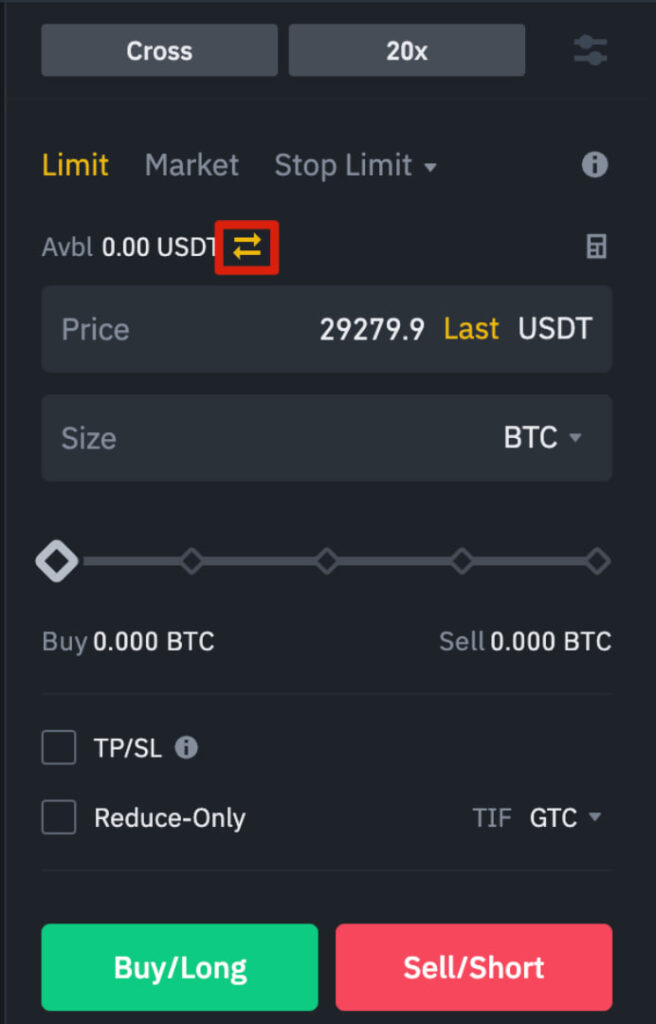Open the TIF GTC dropdown
Screen dimensions: 656x1024
coord(565,817)
